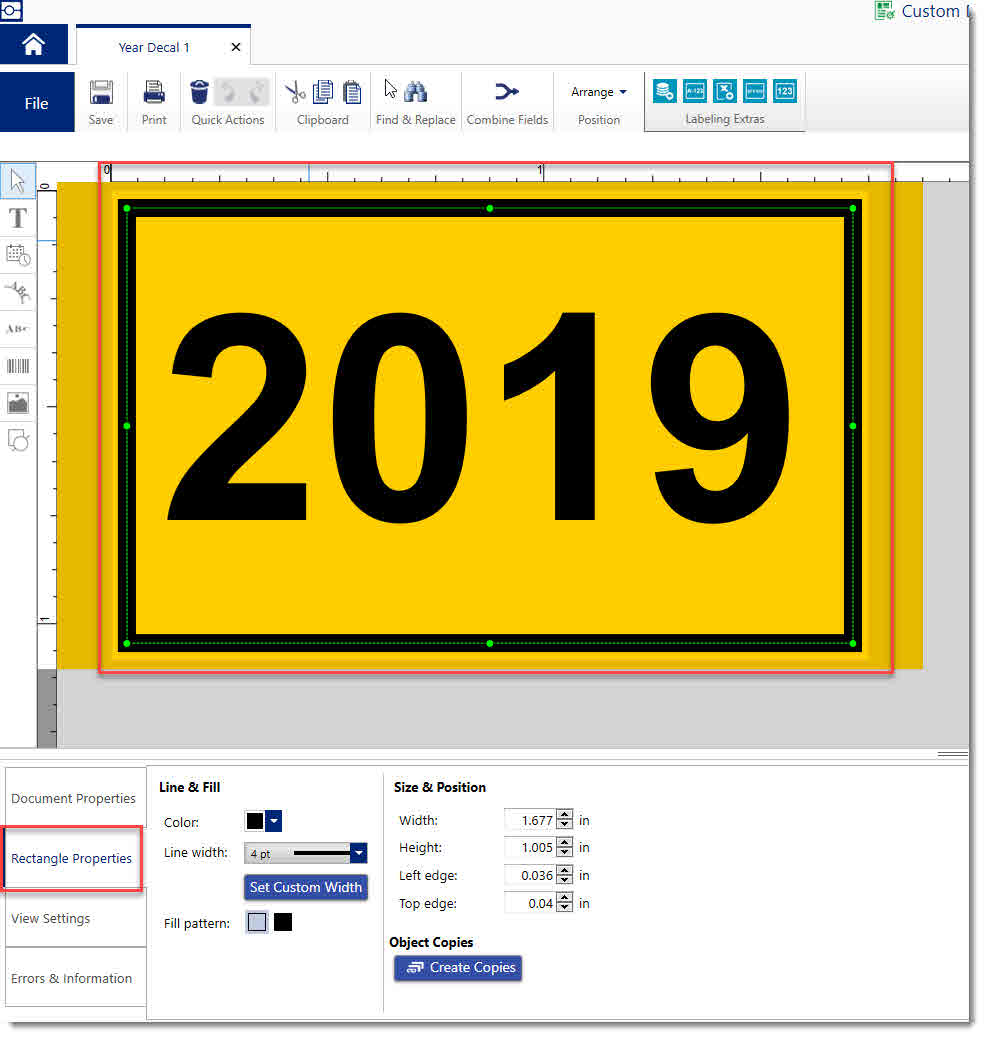Choose the solid black fill pattern

click(x=283, y=922)
